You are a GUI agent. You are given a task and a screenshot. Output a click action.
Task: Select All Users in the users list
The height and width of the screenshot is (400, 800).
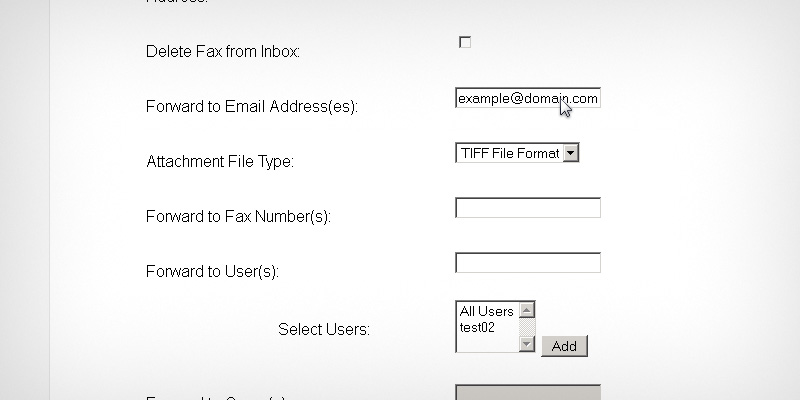(486, 311)
